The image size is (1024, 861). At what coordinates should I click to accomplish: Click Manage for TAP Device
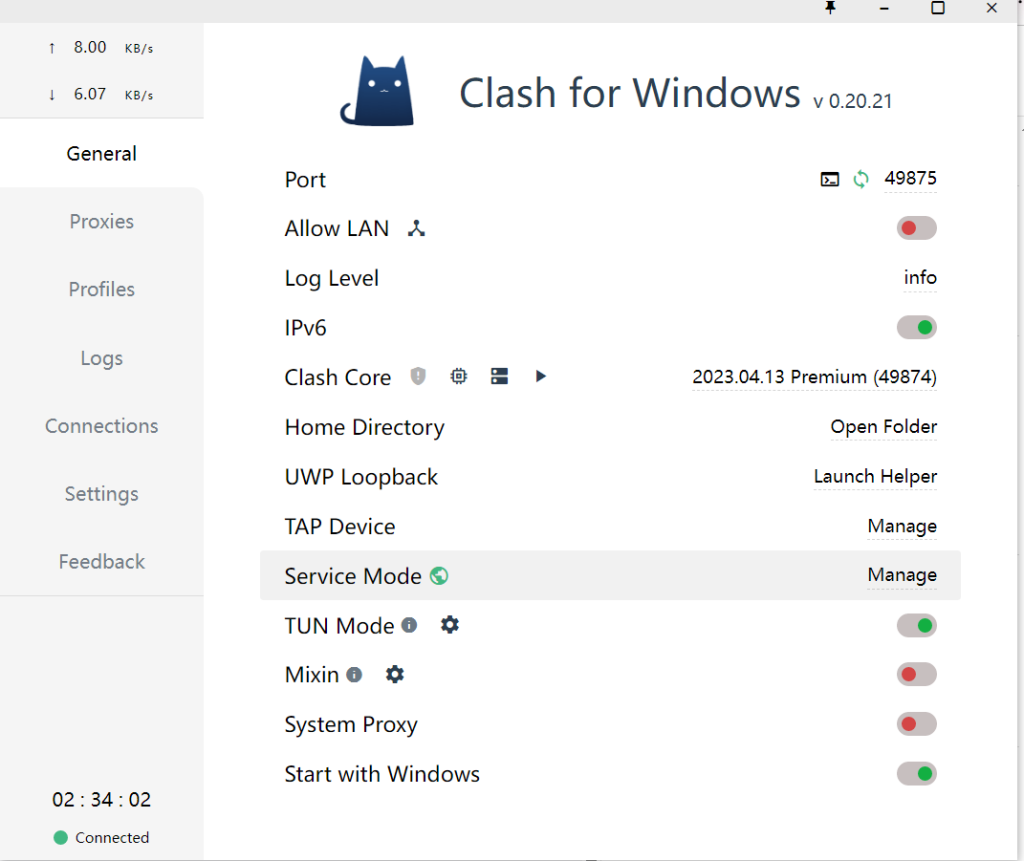click(902, 526)
